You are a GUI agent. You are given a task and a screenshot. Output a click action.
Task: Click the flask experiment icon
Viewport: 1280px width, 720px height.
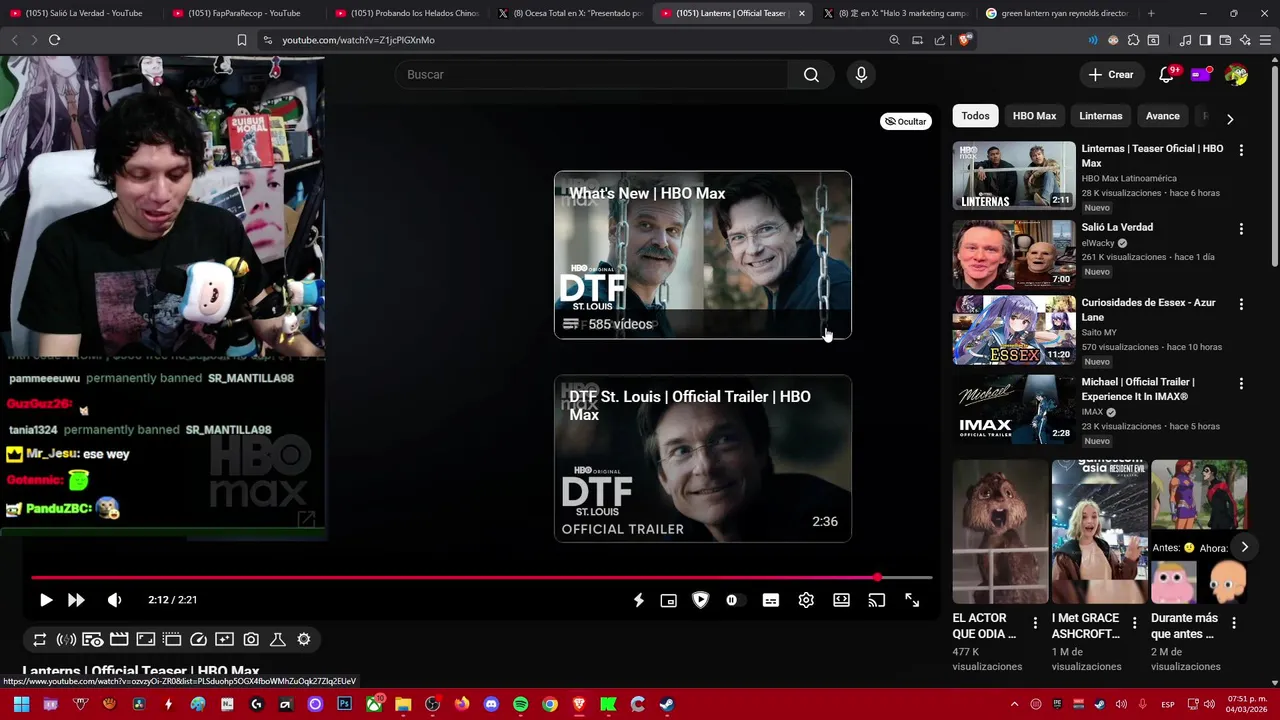tap(278, 639)
